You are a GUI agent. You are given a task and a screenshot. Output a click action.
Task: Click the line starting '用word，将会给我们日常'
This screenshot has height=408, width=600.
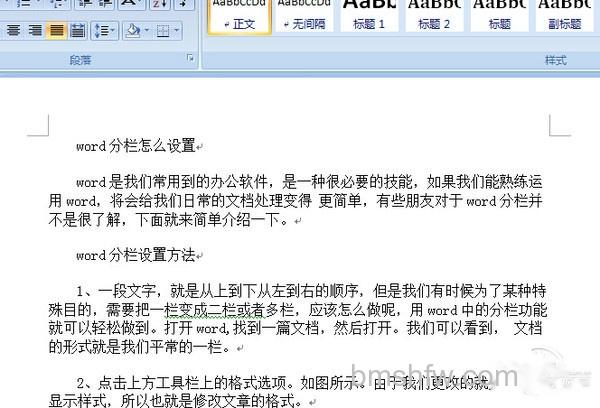click(x=295, y=201)
